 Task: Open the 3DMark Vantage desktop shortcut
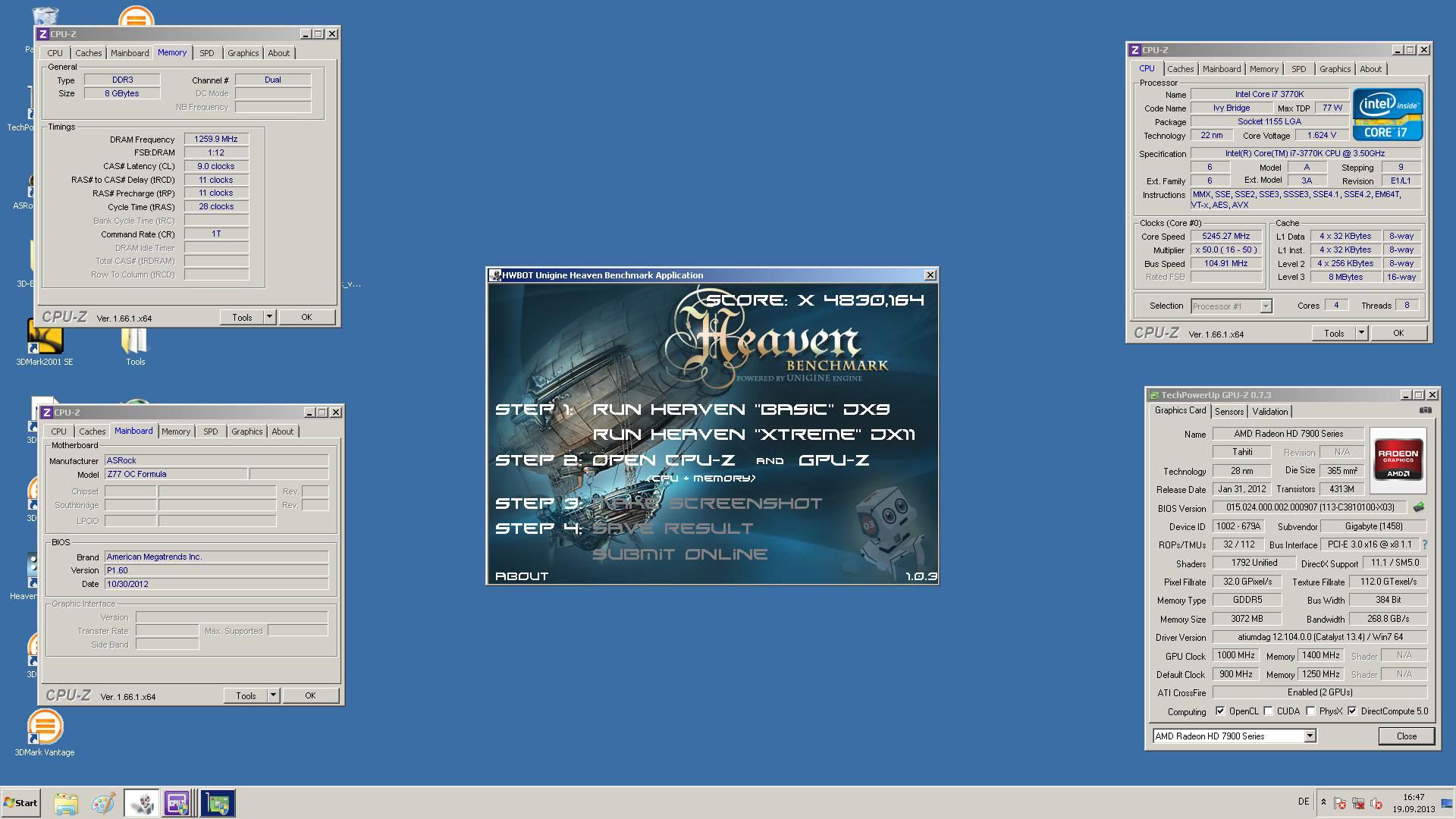pyautogui.click(x=45, y=733)
